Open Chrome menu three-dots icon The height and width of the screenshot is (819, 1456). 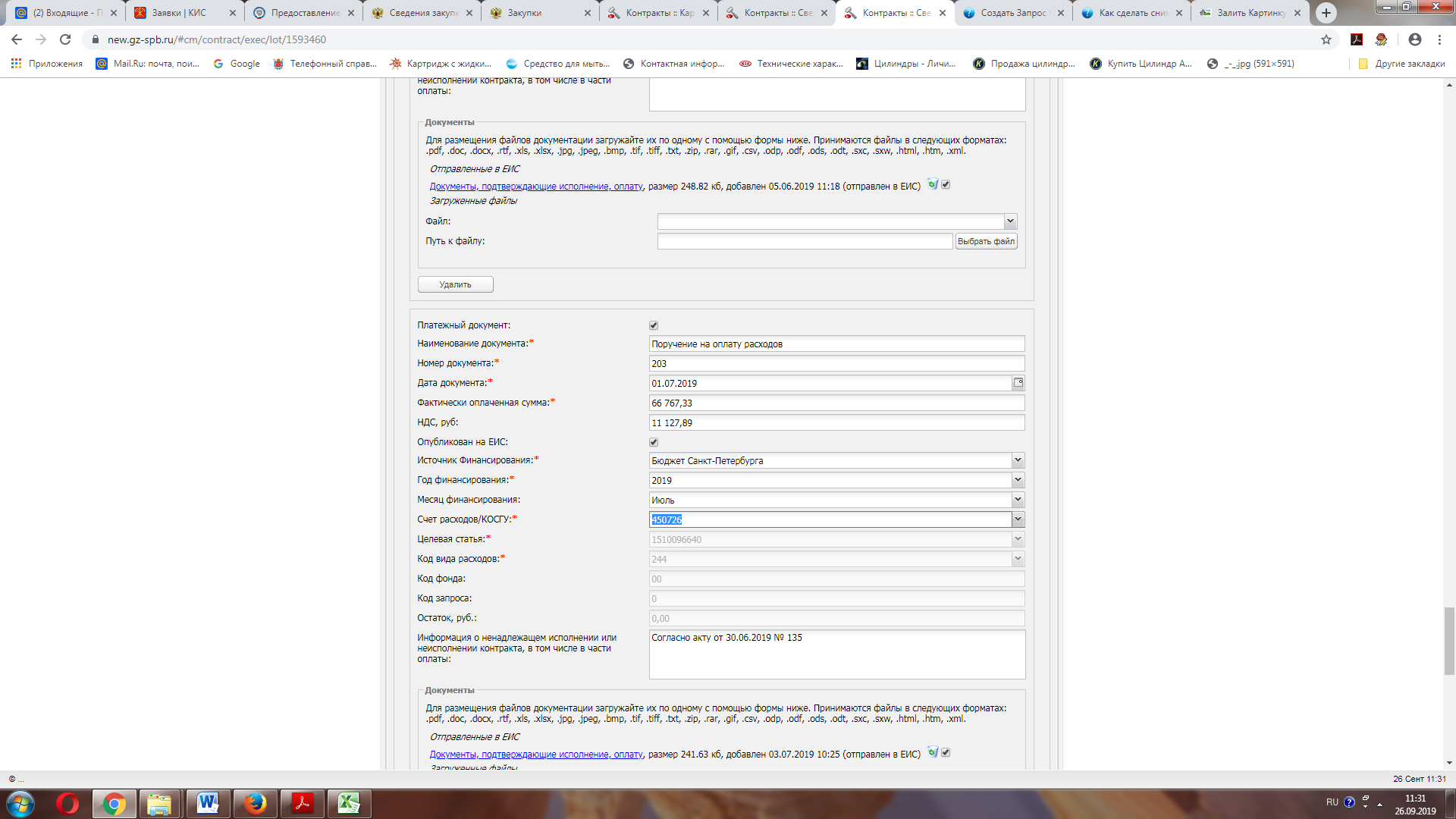[1439, 39]
